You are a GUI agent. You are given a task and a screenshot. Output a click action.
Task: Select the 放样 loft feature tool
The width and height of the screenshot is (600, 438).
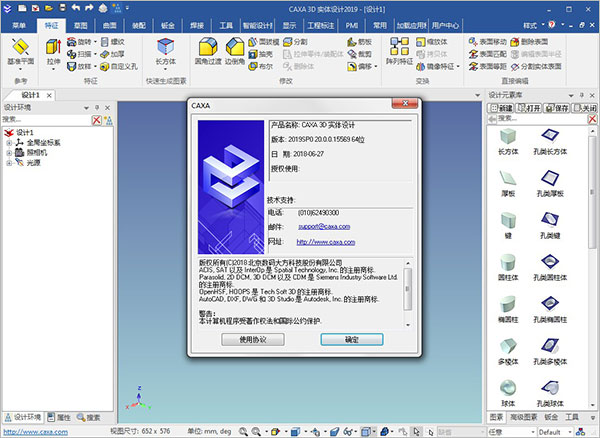click(79, 66)
